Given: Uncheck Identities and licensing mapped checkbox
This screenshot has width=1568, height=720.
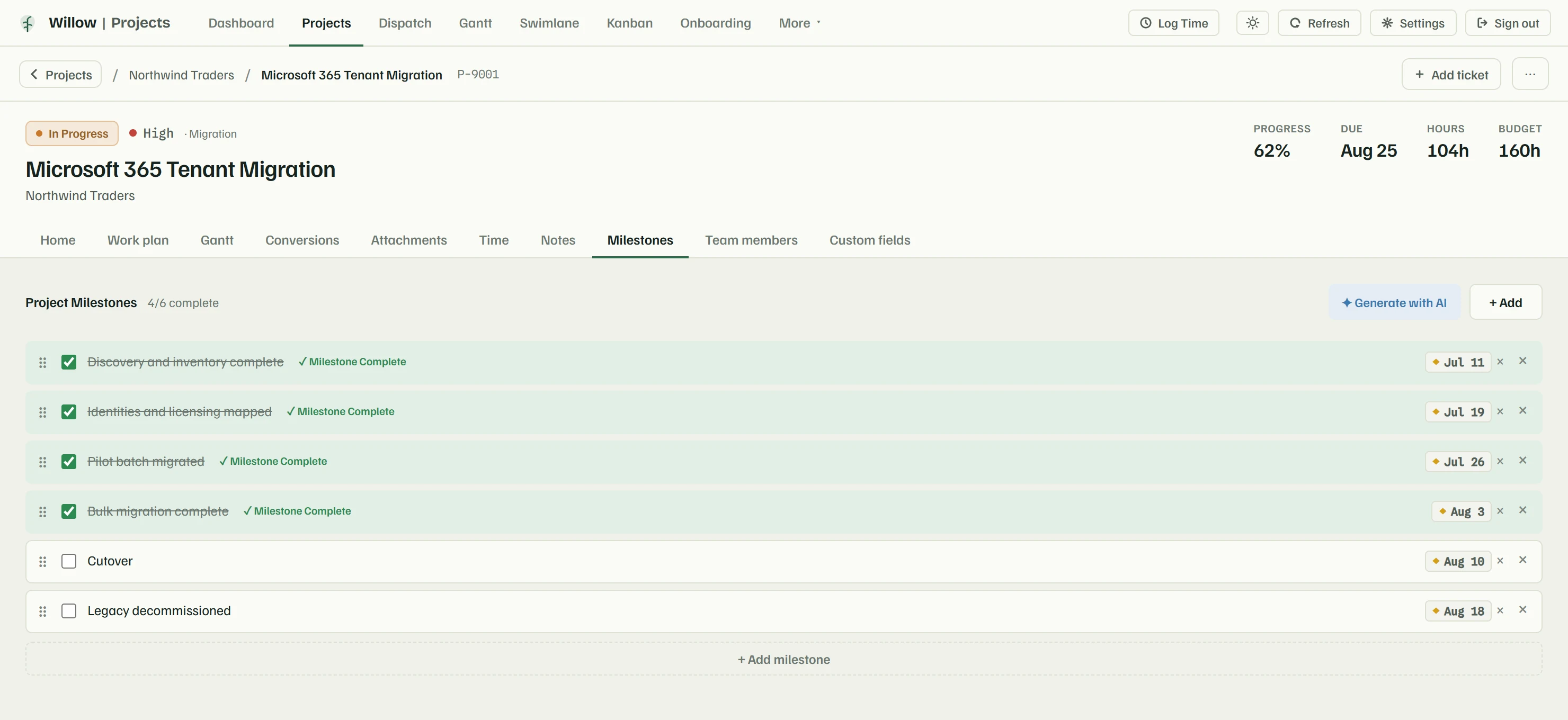Looking at the screenshot, I should 69,412.
